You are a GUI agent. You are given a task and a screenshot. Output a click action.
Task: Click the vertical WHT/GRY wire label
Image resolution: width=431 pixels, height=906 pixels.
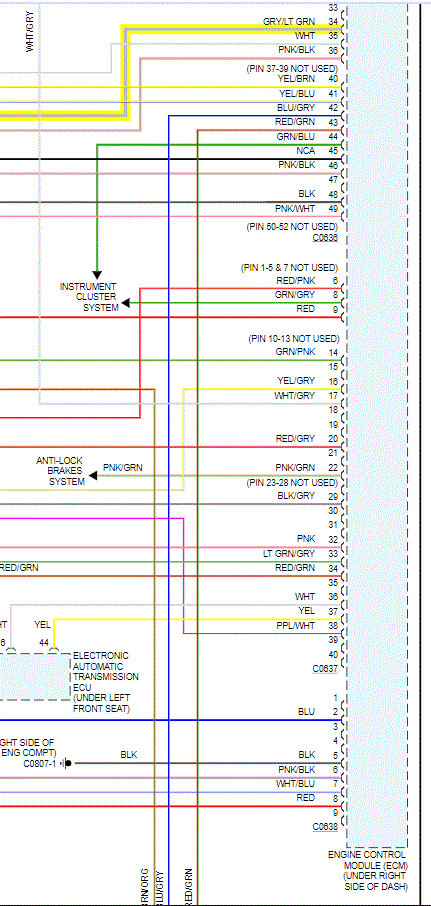tap(30, 32)
